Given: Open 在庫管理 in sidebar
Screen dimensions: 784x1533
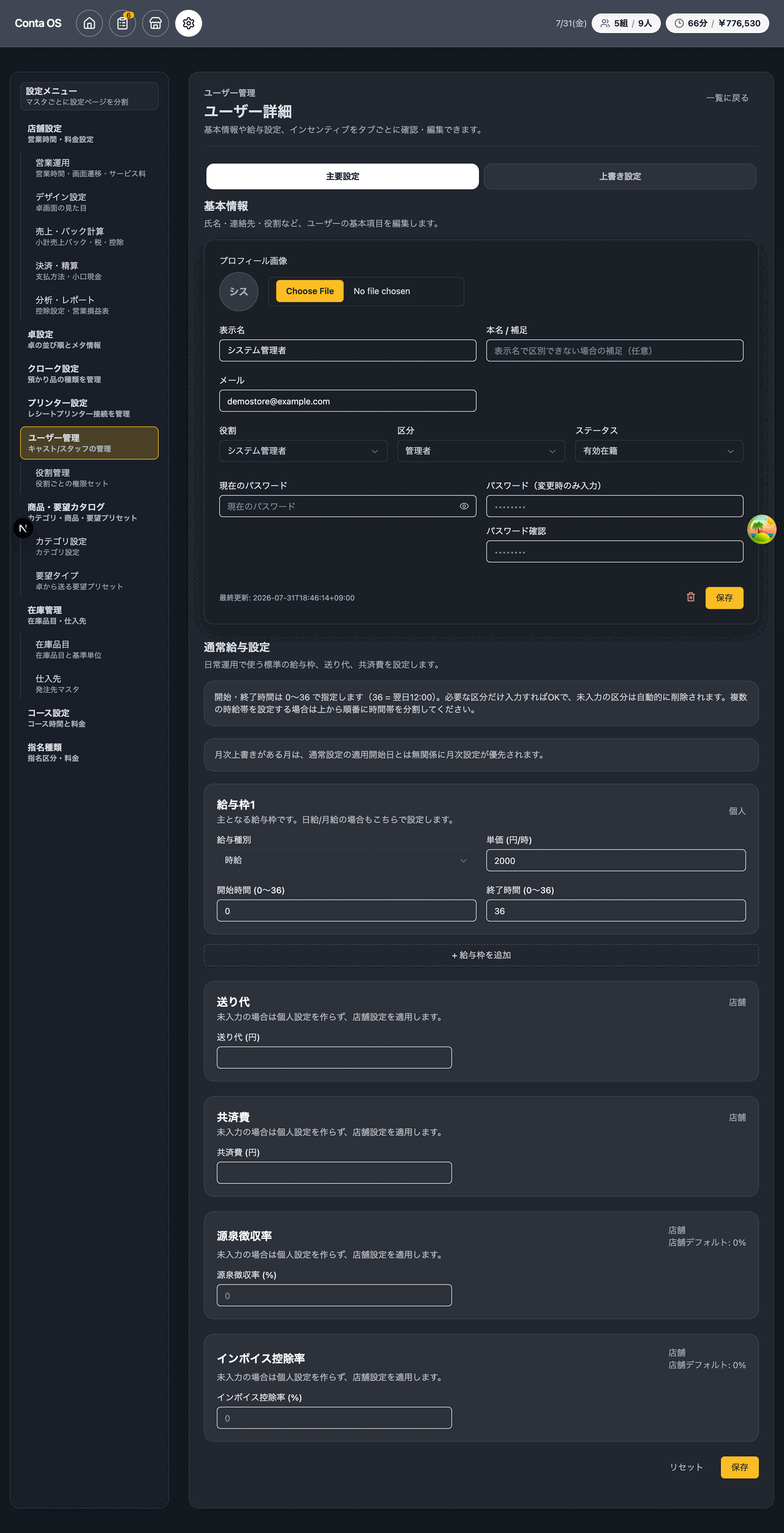Looking at the screenshot, I should (x=89, y=615).
